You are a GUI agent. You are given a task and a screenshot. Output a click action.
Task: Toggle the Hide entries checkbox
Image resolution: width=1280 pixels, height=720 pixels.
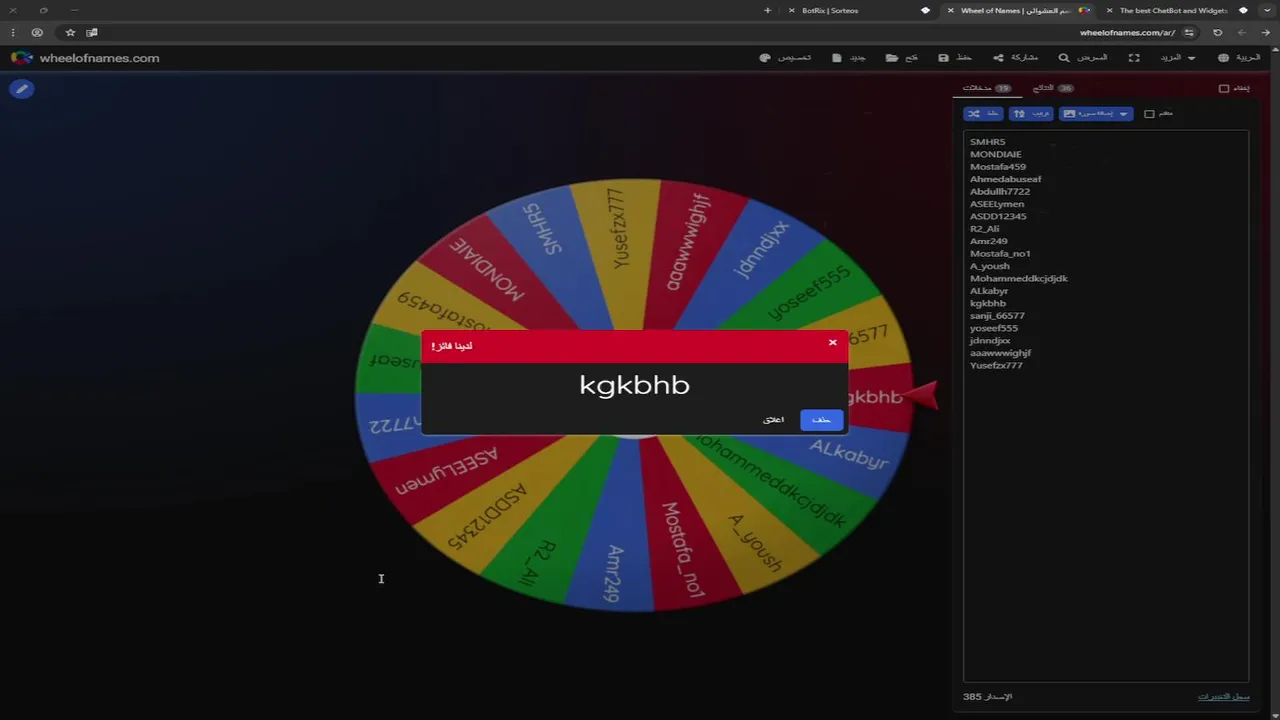[1224, 88]
